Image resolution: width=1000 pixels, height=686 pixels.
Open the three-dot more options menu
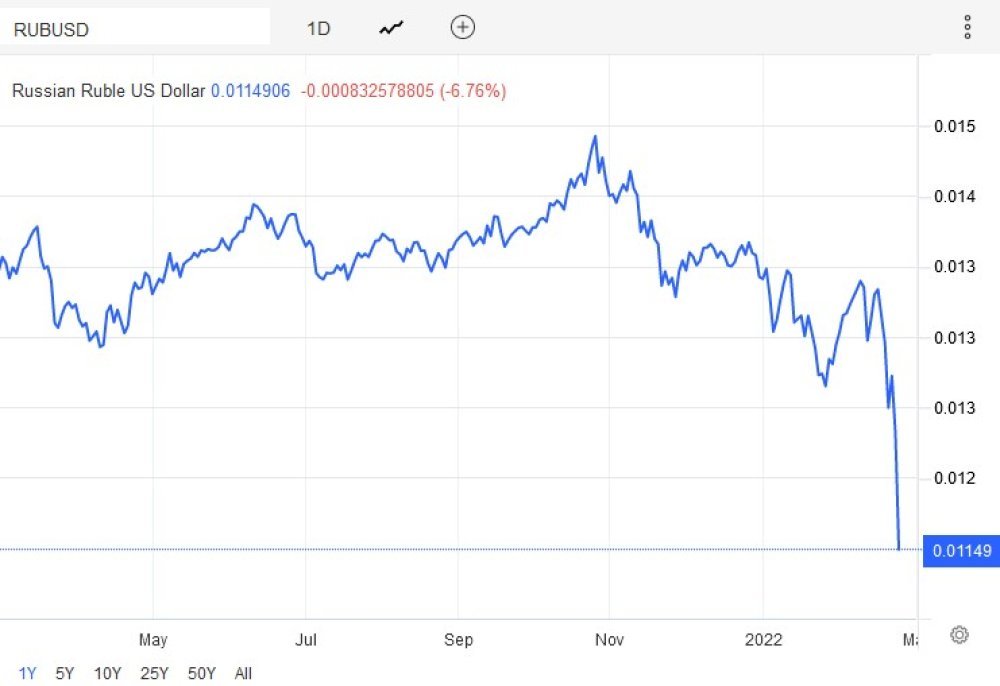click(967, 27)
